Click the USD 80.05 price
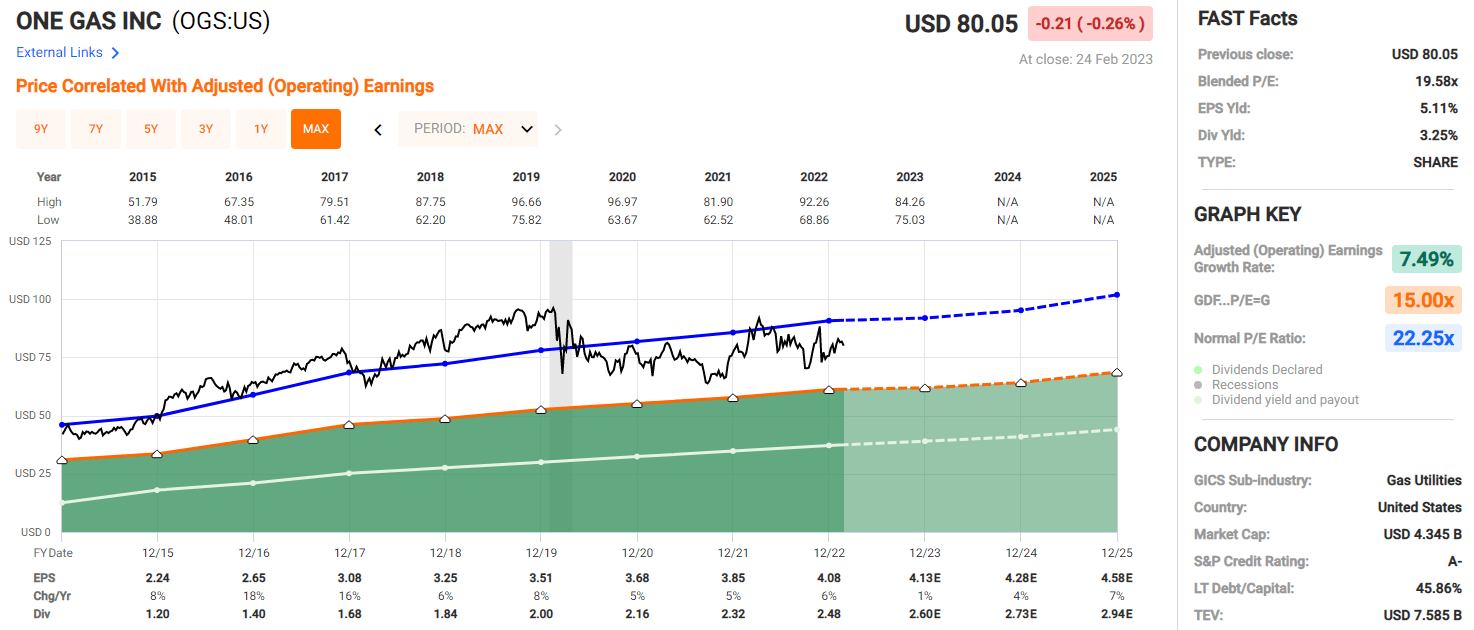The width and height of the screenshot is (1474, 630). click(961, 23)
